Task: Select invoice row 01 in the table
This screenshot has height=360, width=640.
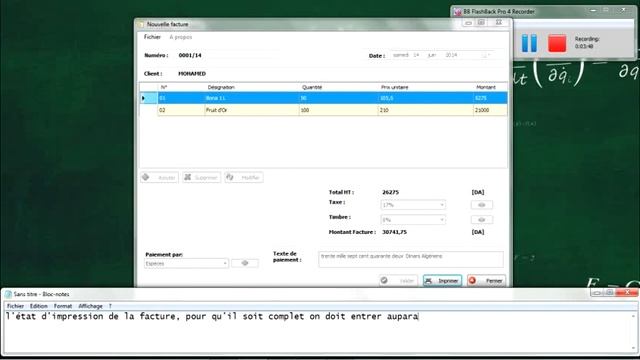Action: pos(324,98)
